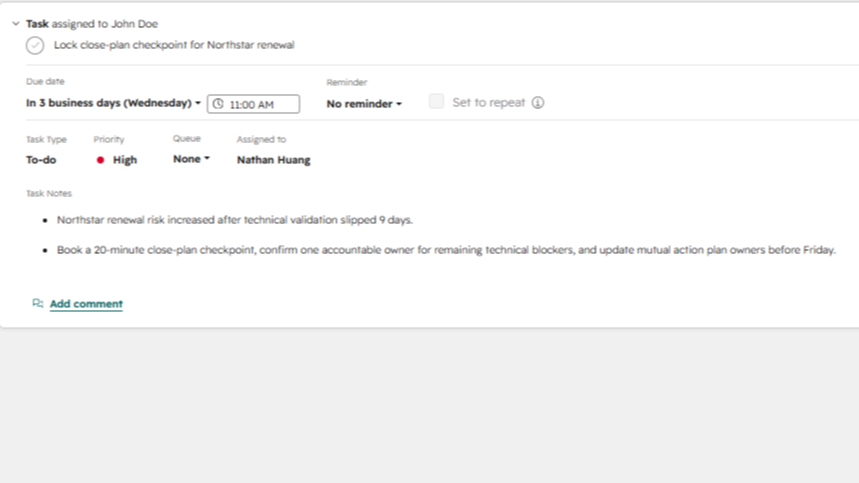This screenshot has height=483, width=859.
Task: Click the Assigned to label
Action: click(261, 140)
